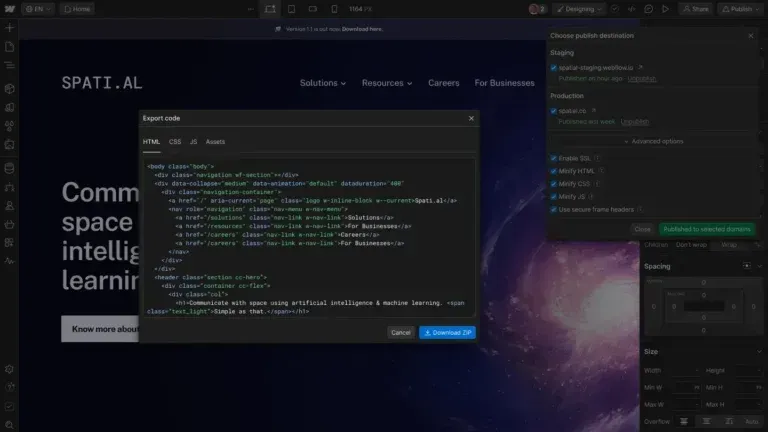Screen dimensions: 768x432
Task: Open the EN locale dropdown
Action: (38, 9)
